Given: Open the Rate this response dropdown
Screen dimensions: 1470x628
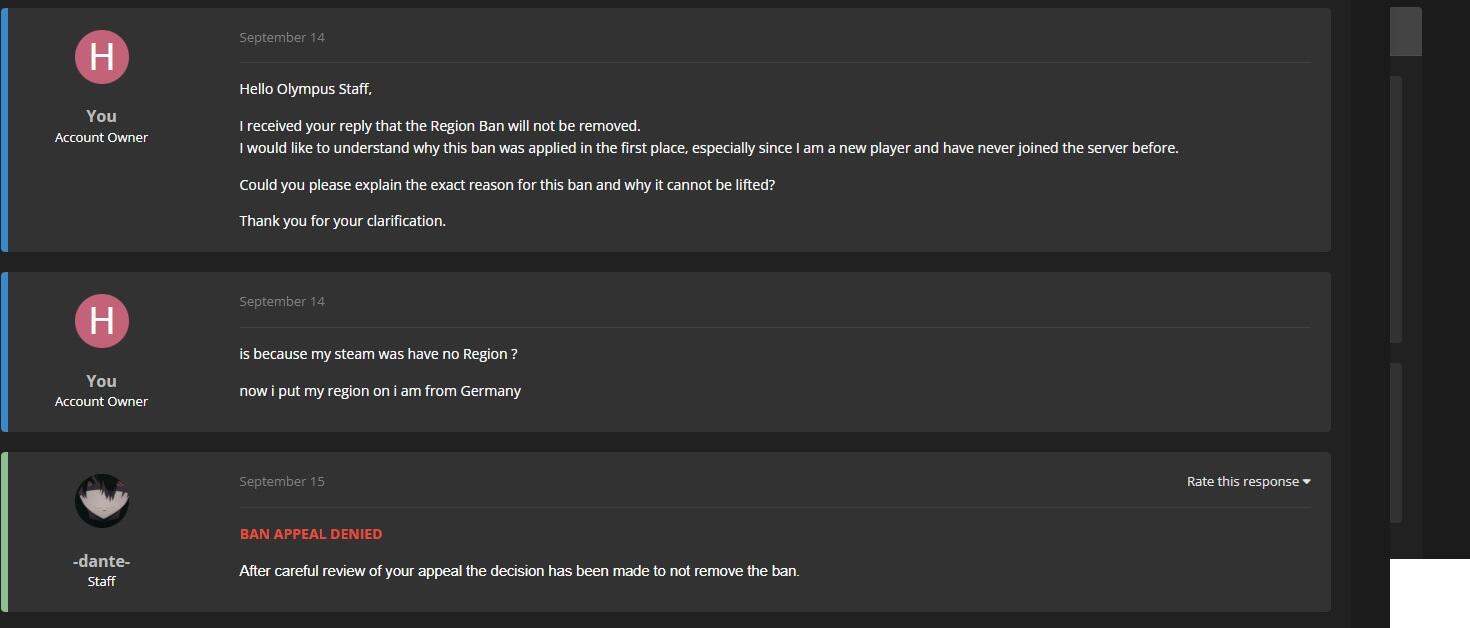Looking at the screenshot, I should coord(1248,481).
